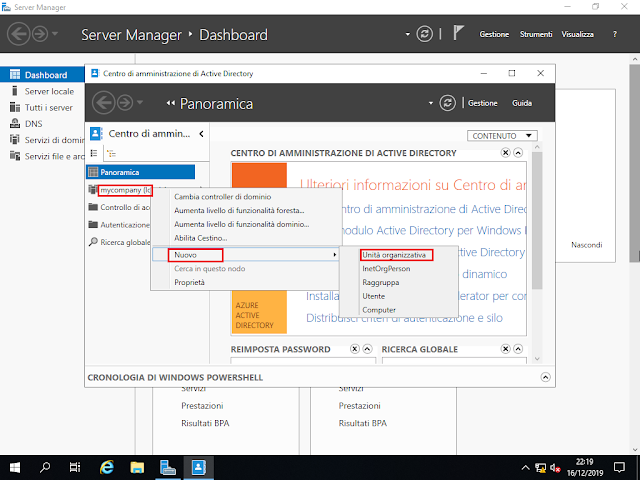The height and width of the screenshot is (480, 640).
Task: Click the Active Directory center forward arrow
Action: tap(125, 103)
